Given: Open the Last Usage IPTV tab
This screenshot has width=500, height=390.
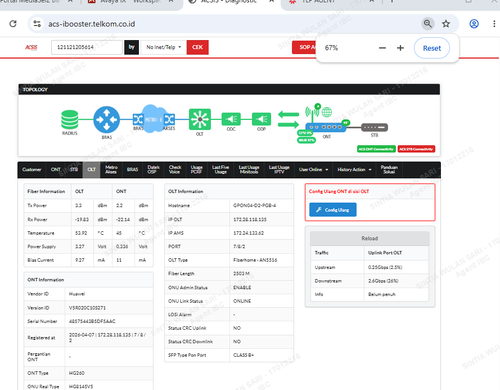Looking at the screenshot, I should [x=279, y=170].
